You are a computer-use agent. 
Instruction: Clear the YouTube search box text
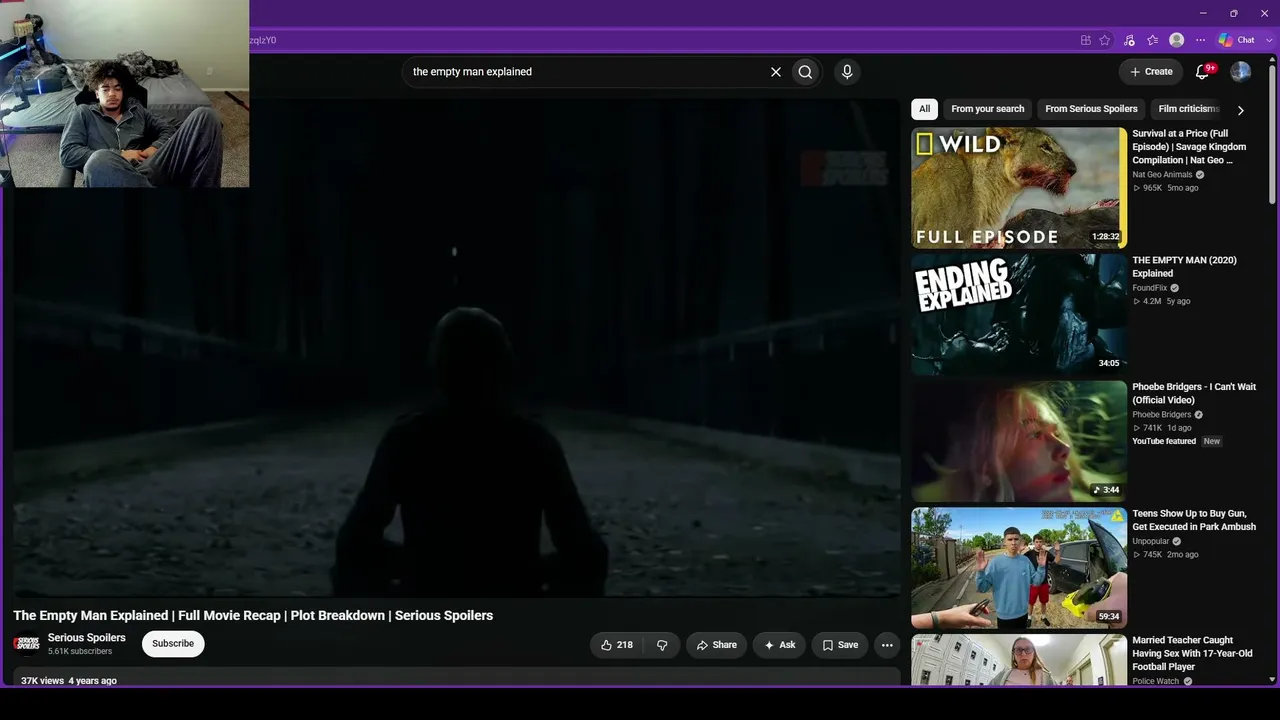(775, 72)
